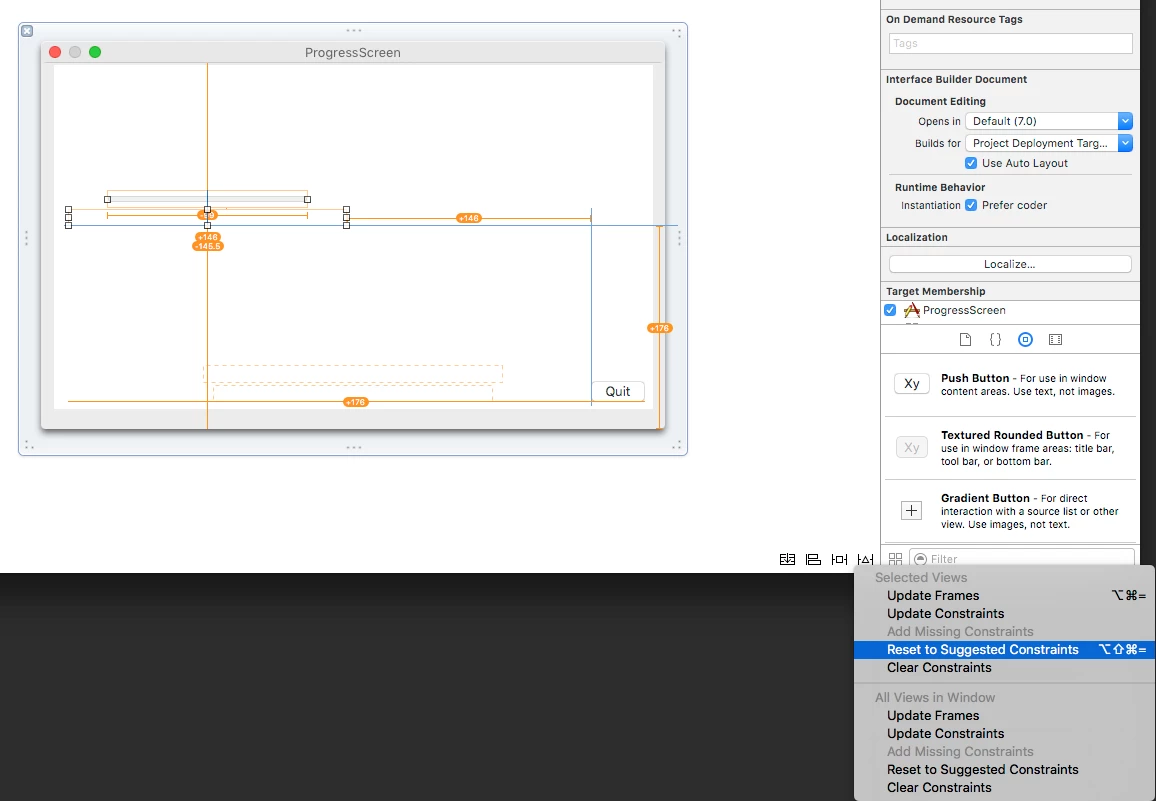This screenshot has height=801, width=1156.
Task: Expand the Builds for deployment target dropdown
Action: tap(1048, 143)
